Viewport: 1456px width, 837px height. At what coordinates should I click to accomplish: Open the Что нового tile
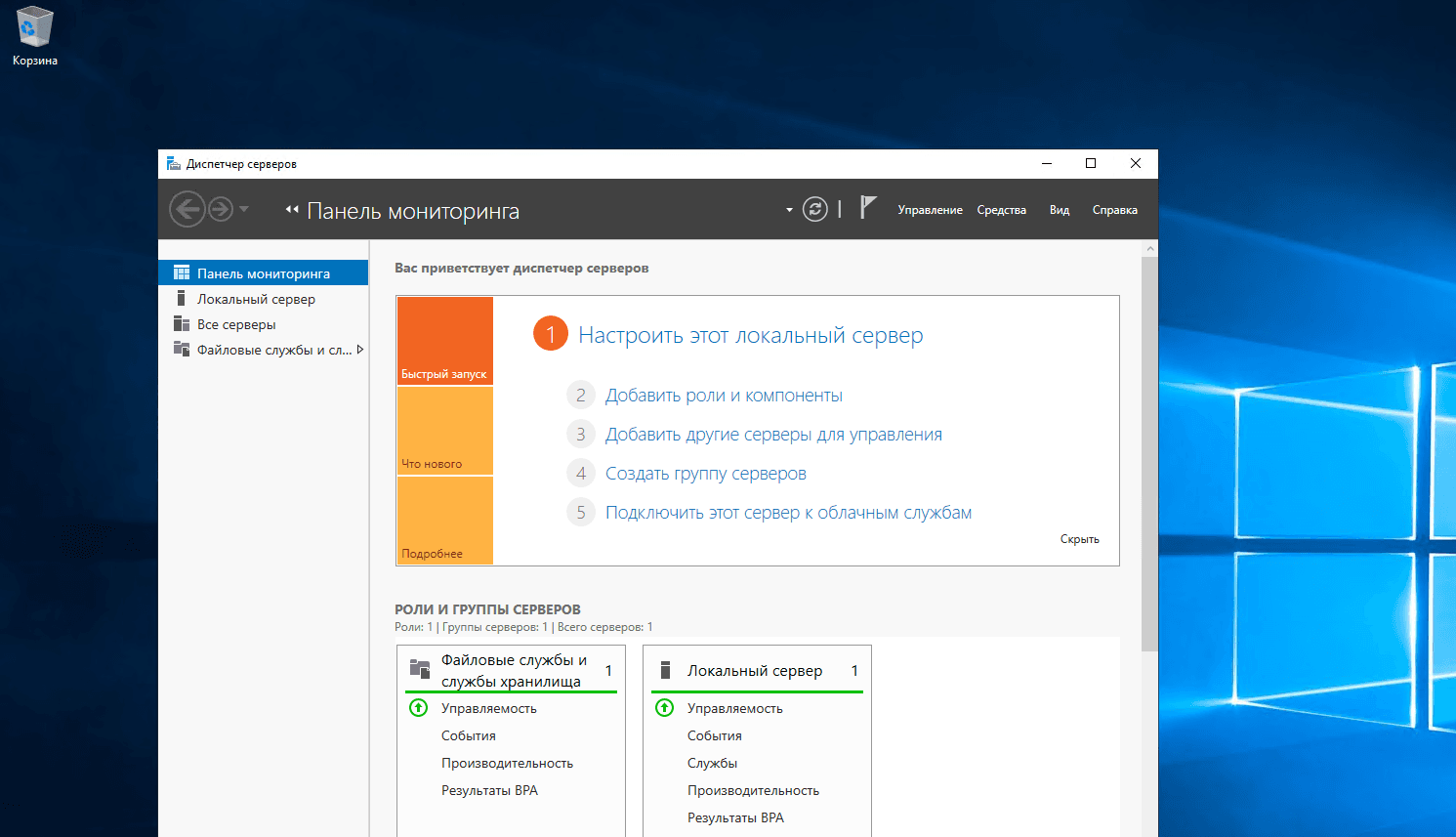(x=444, y=431)
